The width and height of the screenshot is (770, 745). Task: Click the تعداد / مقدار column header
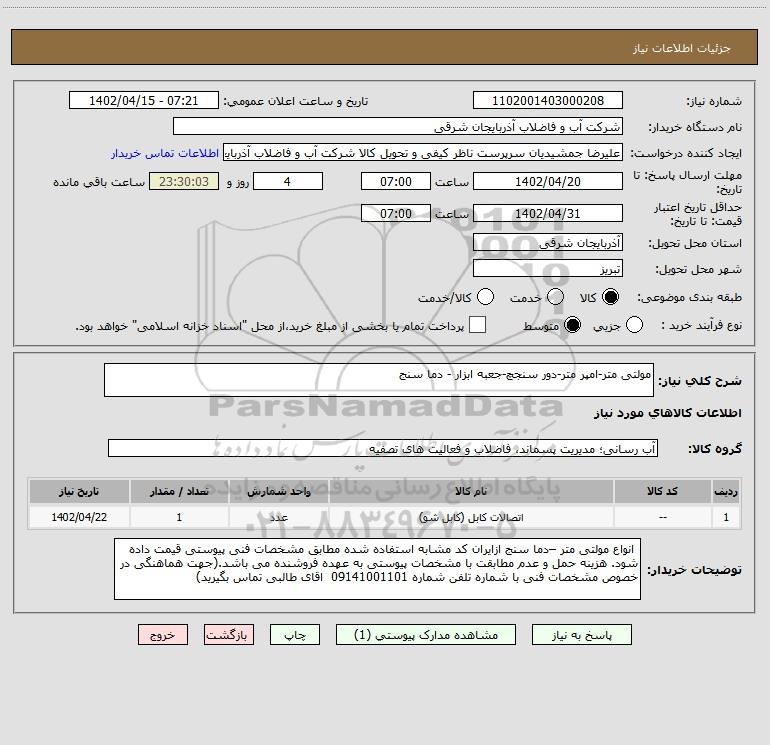click(179, 491)
